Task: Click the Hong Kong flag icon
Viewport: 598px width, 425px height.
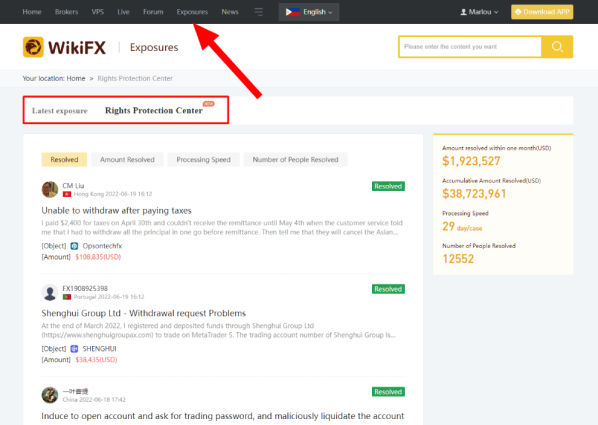Action: click(67, 194)
